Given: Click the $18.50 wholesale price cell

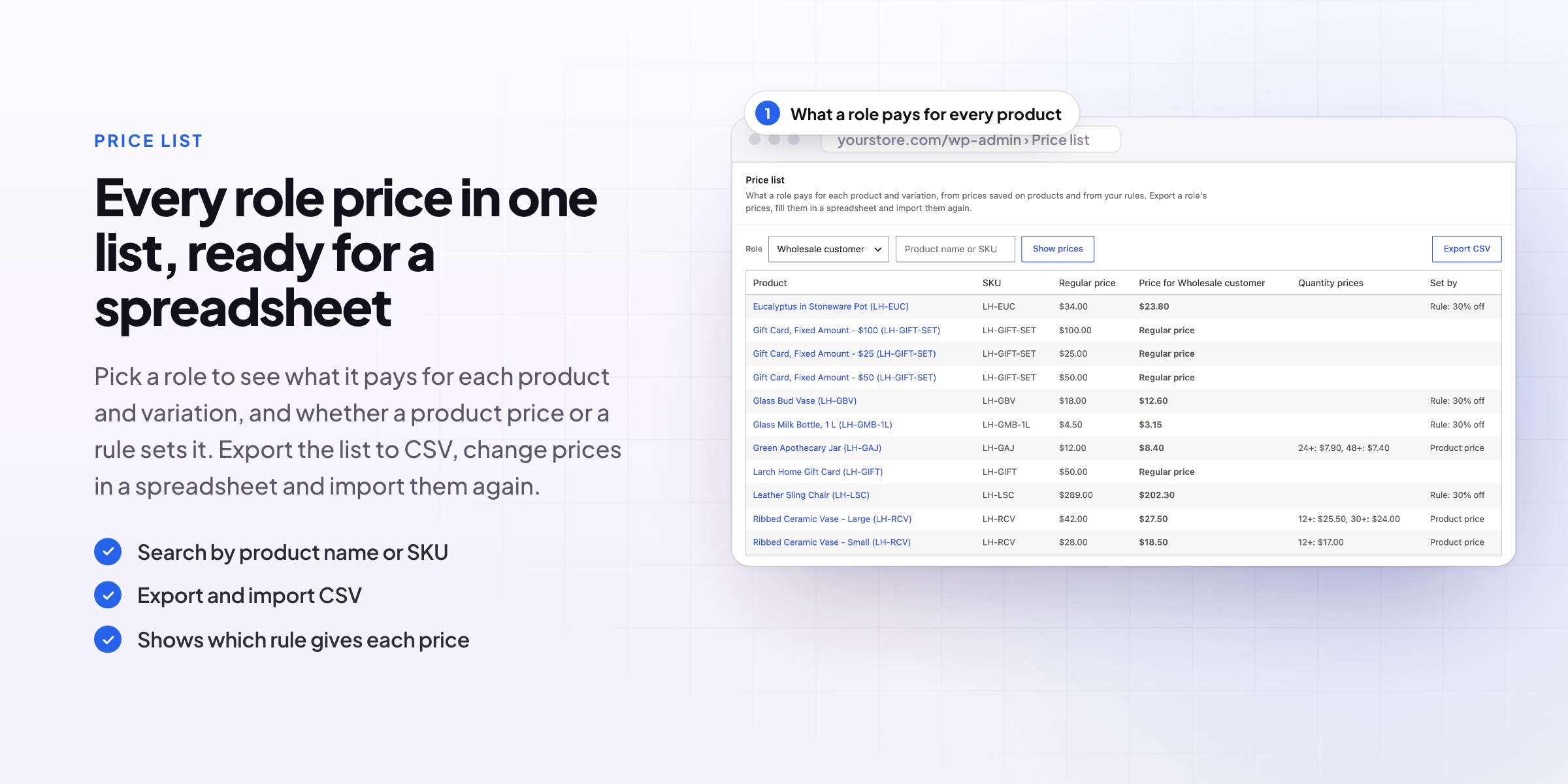Looking at the screenshot, I should point(1153,542).
